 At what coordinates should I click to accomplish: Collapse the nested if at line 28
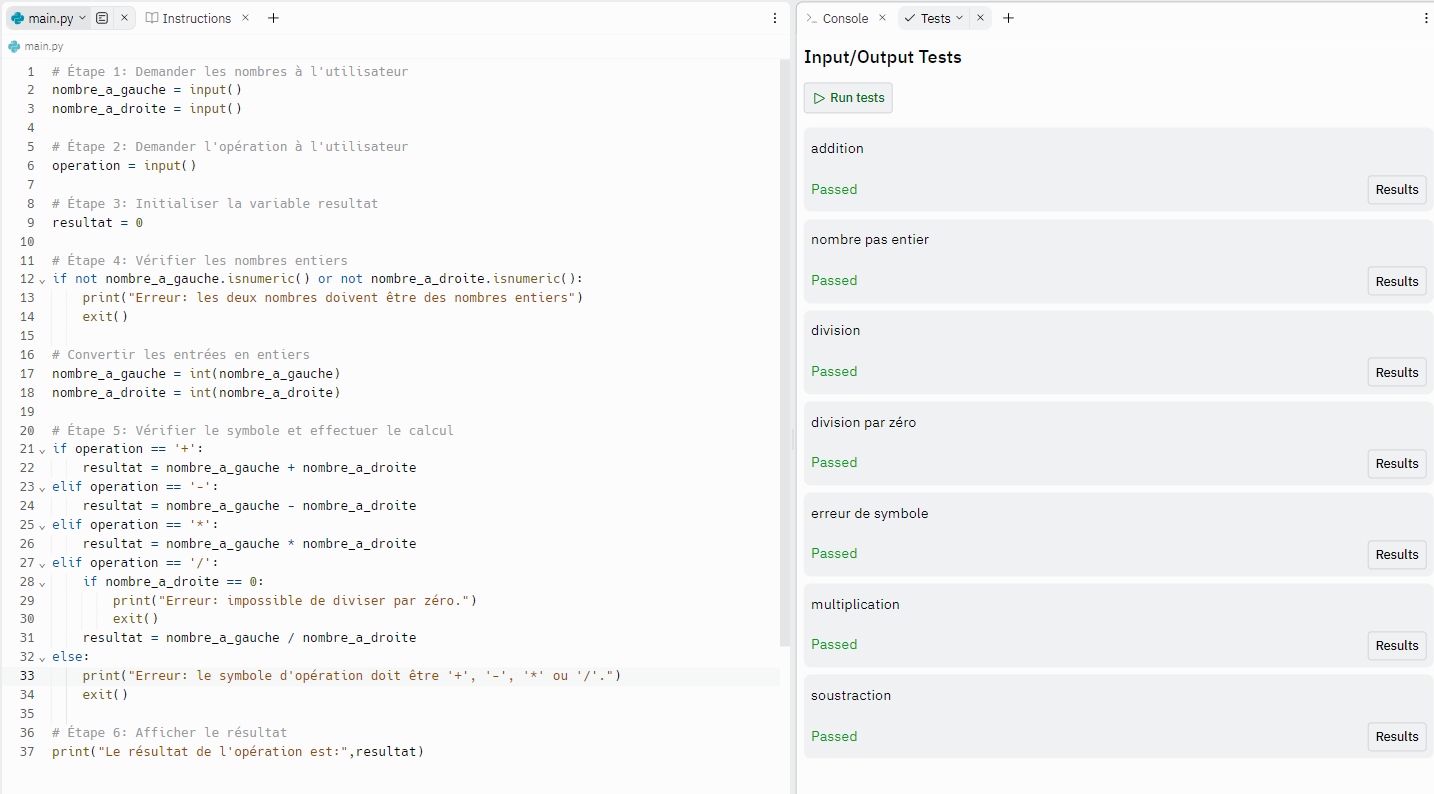[x=42, y=582]
